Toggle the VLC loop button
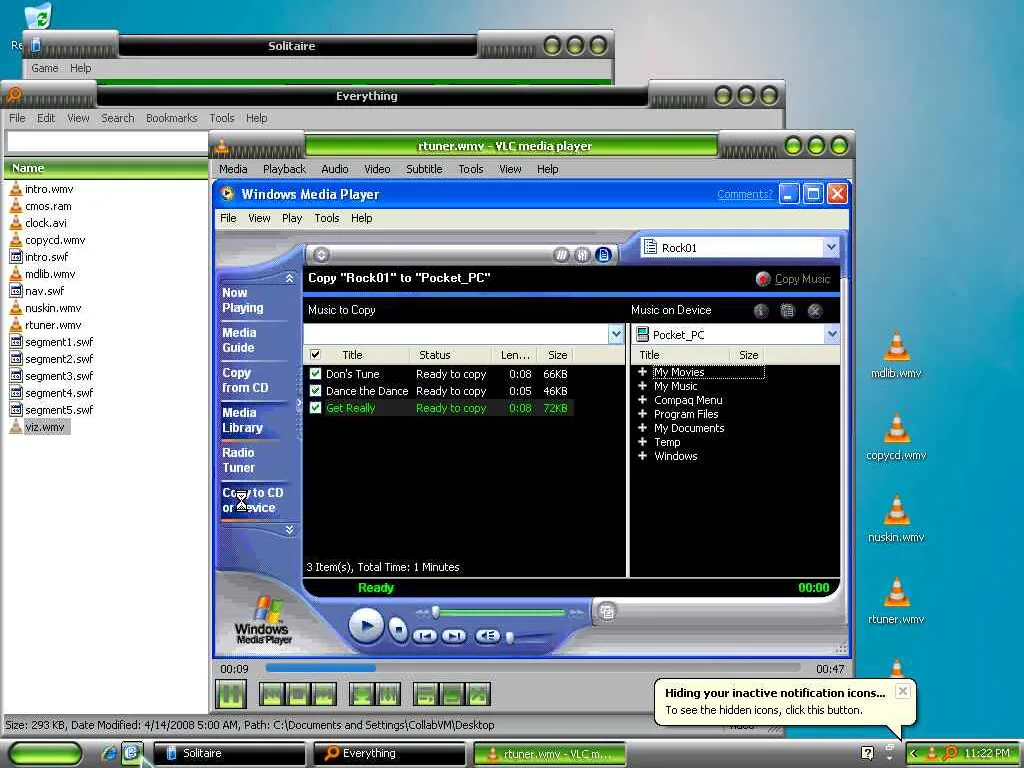The image size is (1024, 768). point(452,694)
